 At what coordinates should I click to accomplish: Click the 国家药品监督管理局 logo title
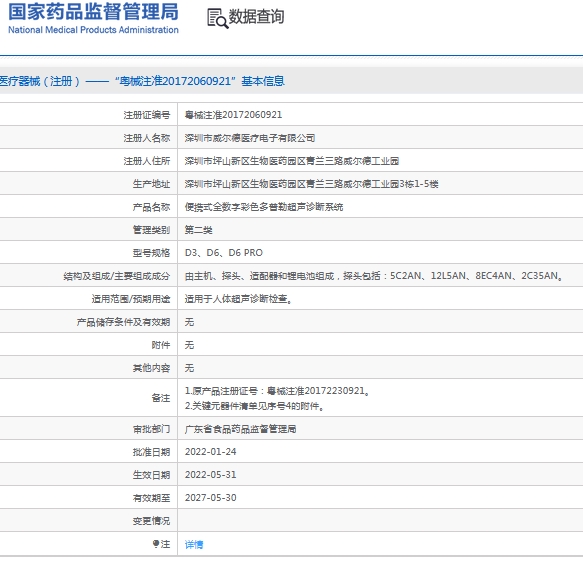pos(93,12)
